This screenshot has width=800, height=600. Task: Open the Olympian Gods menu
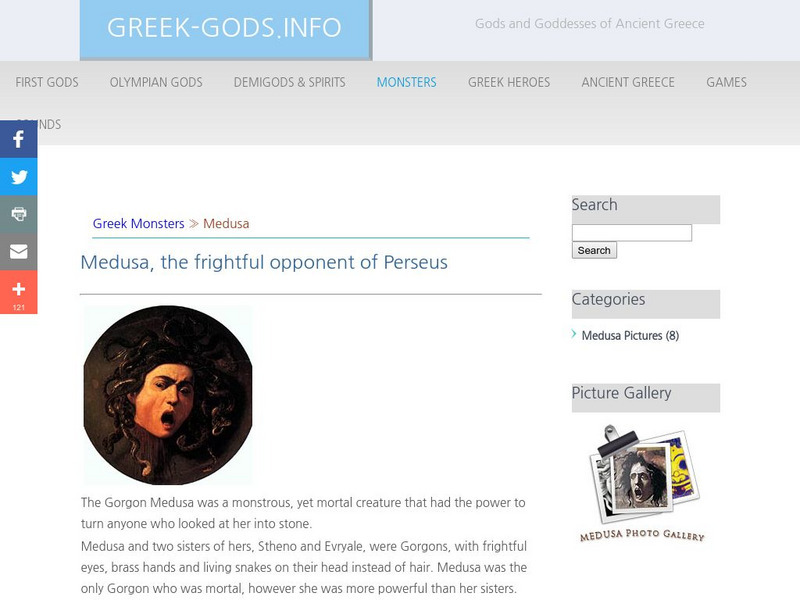(156, 82)
